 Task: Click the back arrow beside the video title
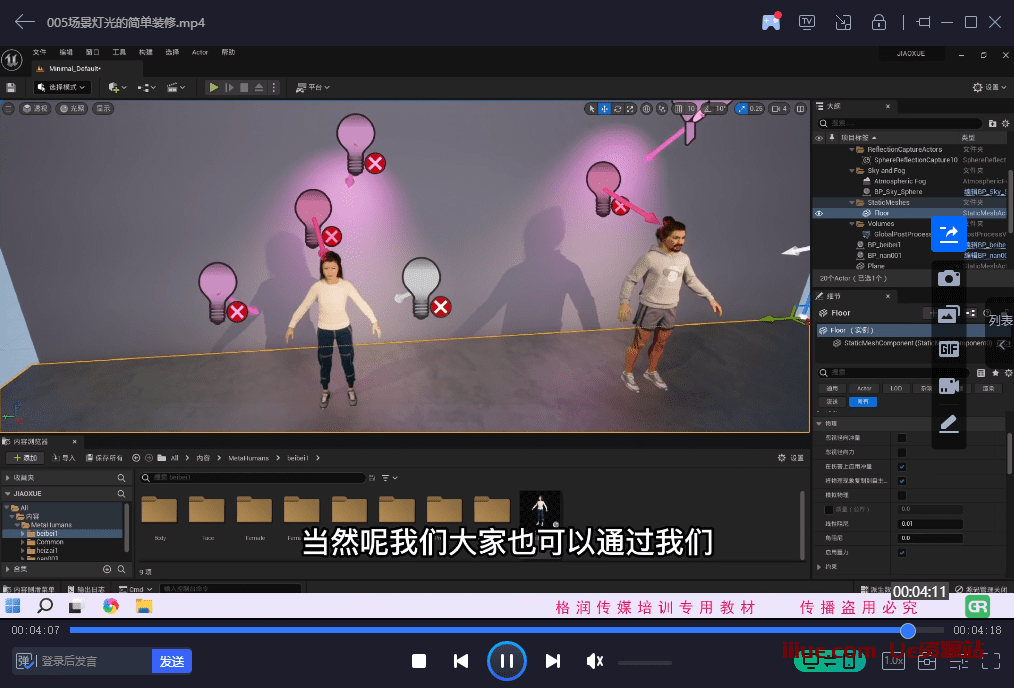(24, 22)
